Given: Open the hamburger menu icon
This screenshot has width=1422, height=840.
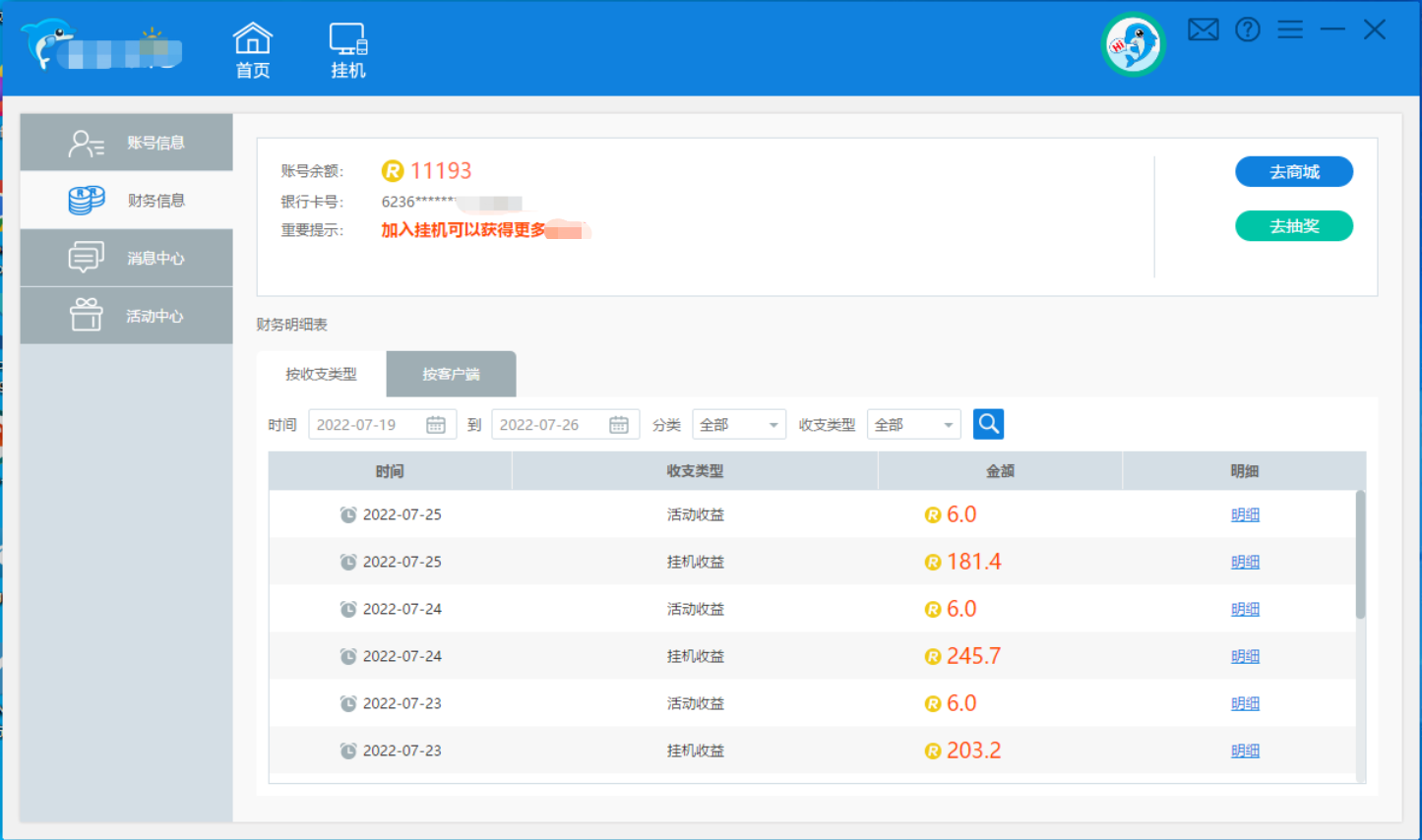Looking at the screenshot, I should tap(1290, 30).
